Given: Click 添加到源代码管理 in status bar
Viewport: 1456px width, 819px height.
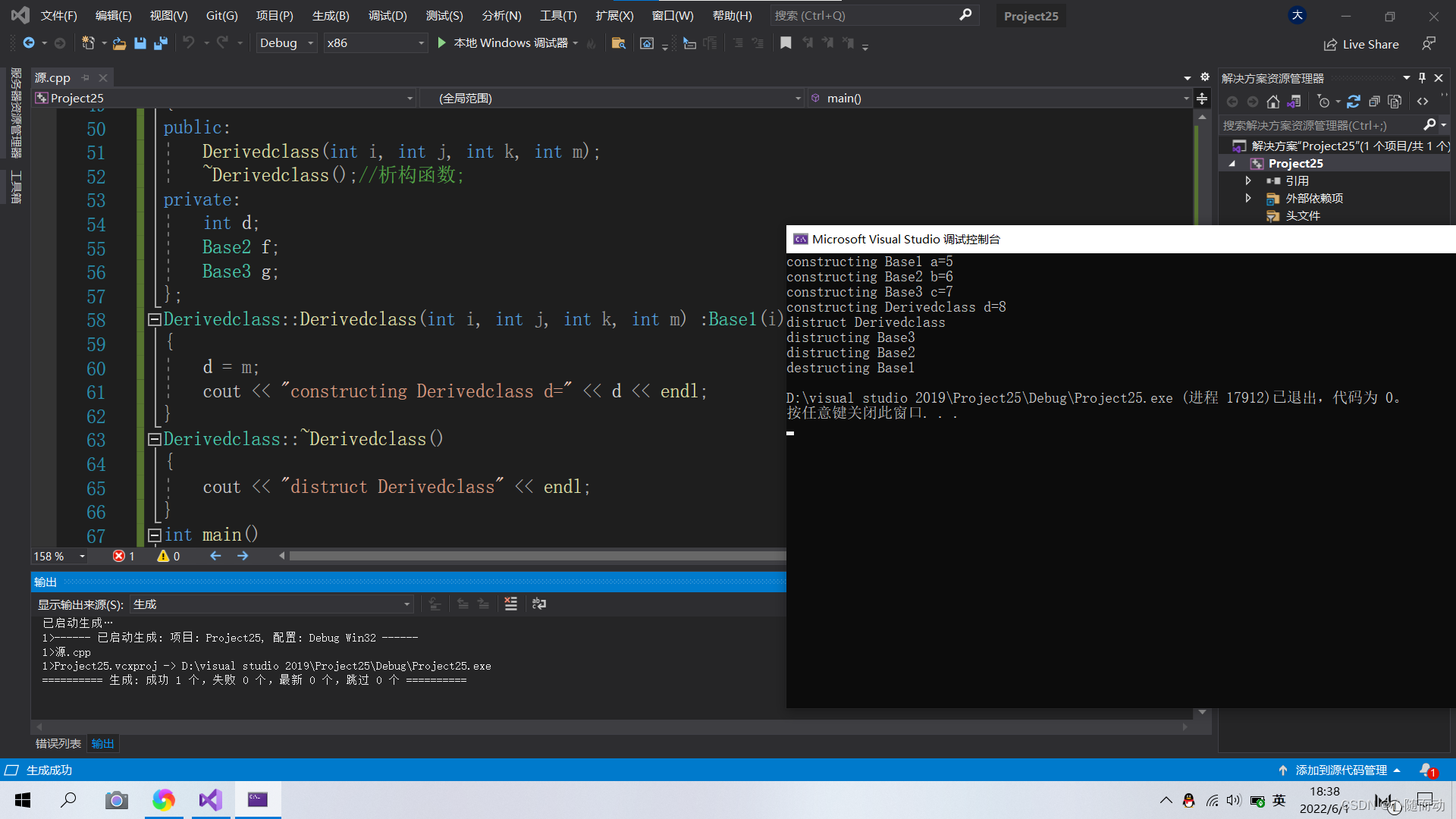Looking at the screenshot, I should click(1340, 770).
